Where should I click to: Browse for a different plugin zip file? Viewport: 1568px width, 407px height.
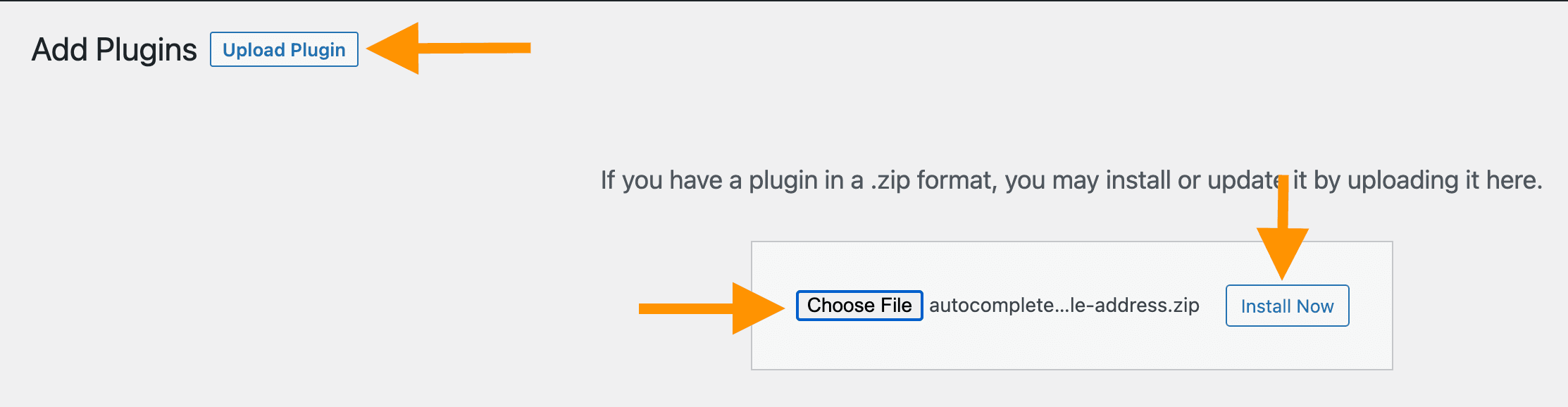(859, 306)
